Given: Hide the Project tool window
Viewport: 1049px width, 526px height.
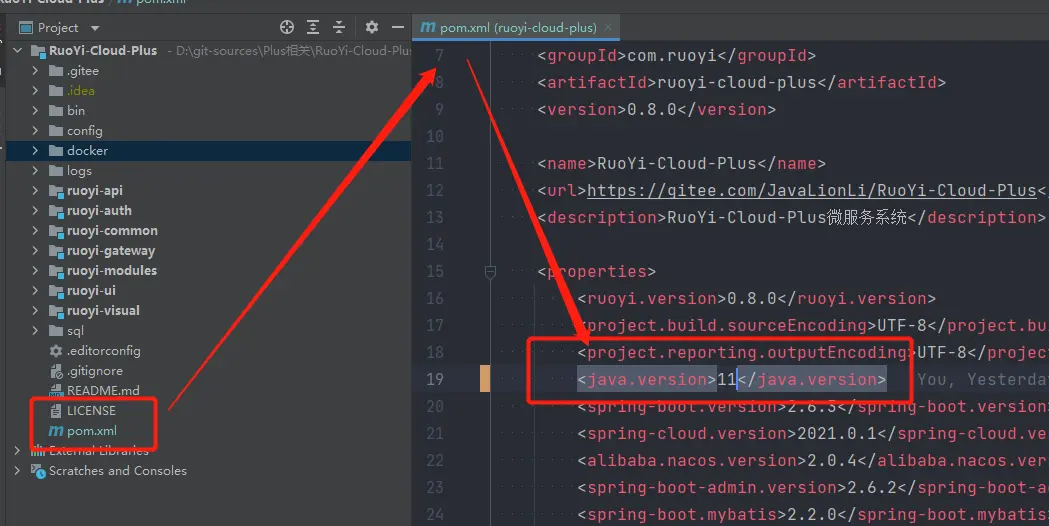Looking at the screenshot, I should coord(397,27).
